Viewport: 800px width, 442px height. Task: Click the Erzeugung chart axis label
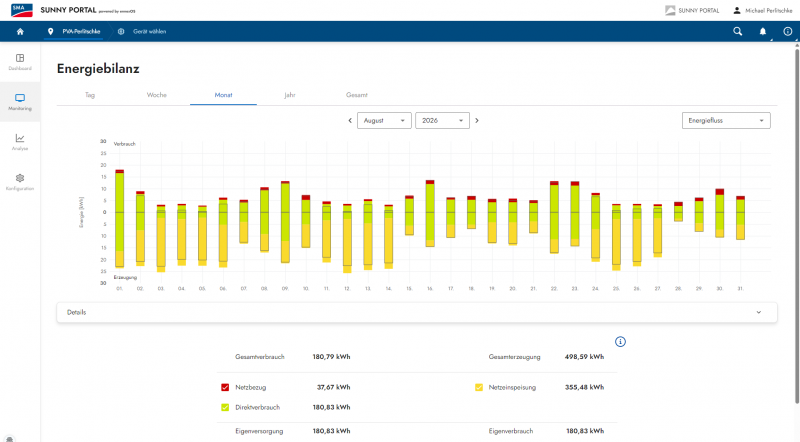click(x=125, y=277)
